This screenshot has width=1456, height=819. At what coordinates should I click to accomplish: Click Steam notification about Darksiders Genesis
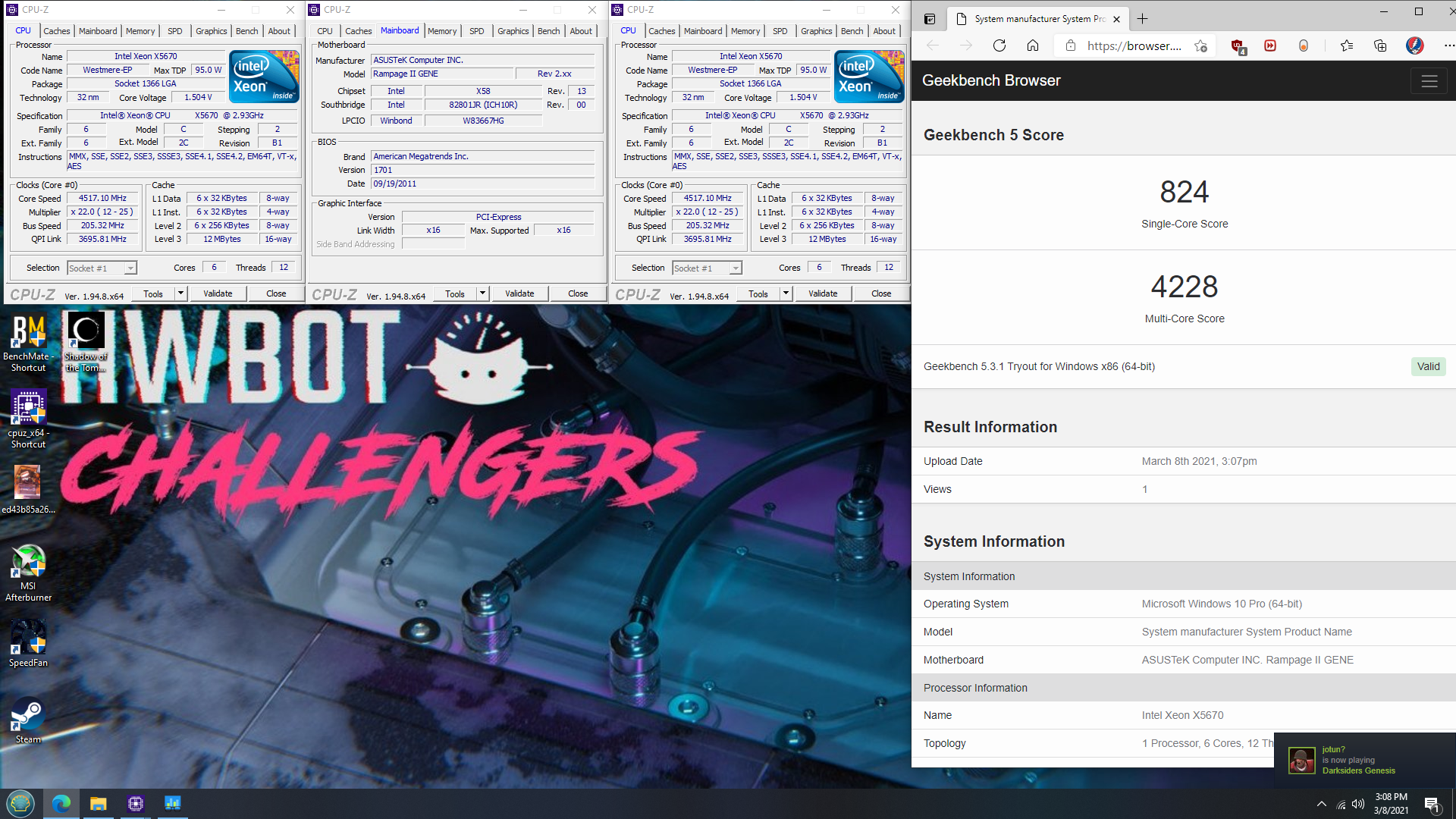pos(1365,760)
